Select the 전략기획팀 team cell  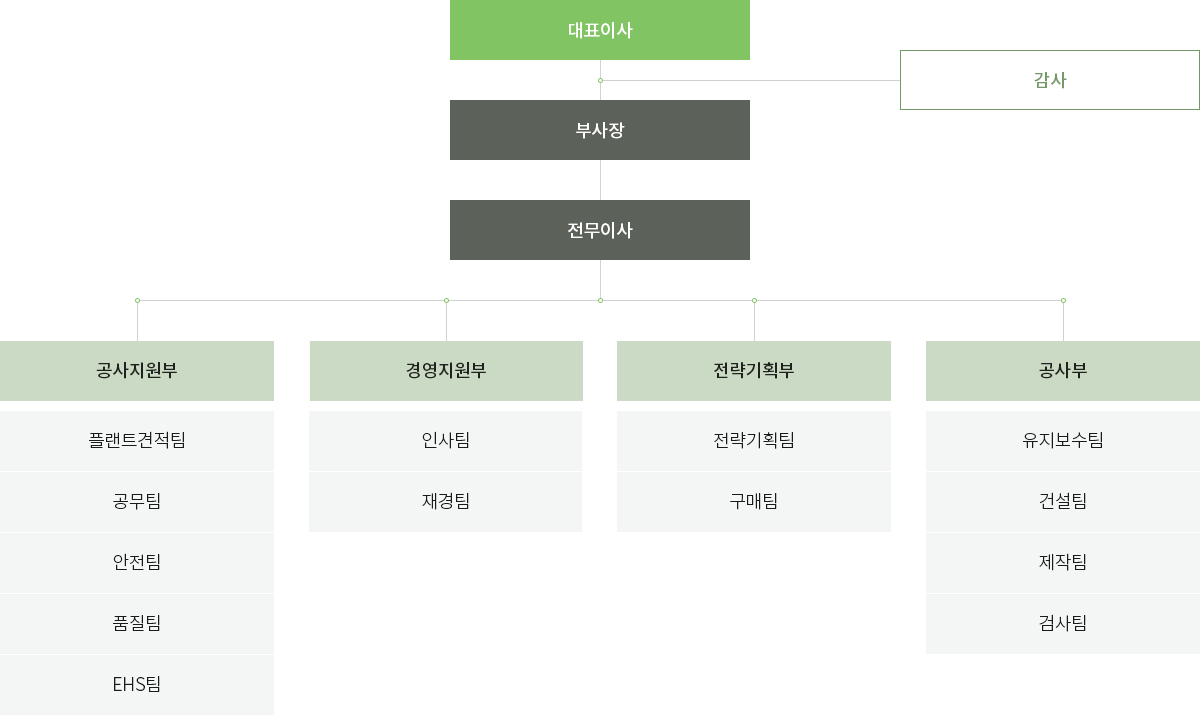pos(754,441)
